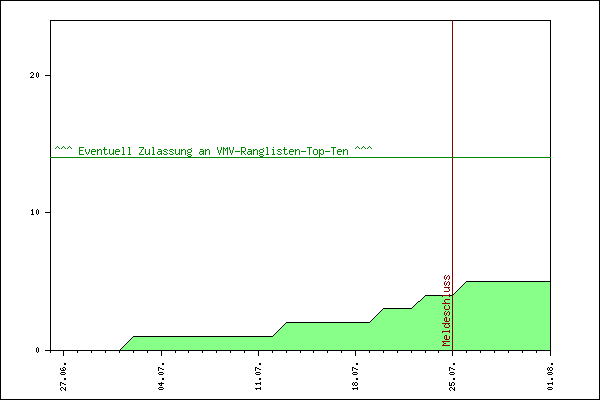Click the 0 value on y-axis
The image size is (600, 400).
click(x=37, y=350)
